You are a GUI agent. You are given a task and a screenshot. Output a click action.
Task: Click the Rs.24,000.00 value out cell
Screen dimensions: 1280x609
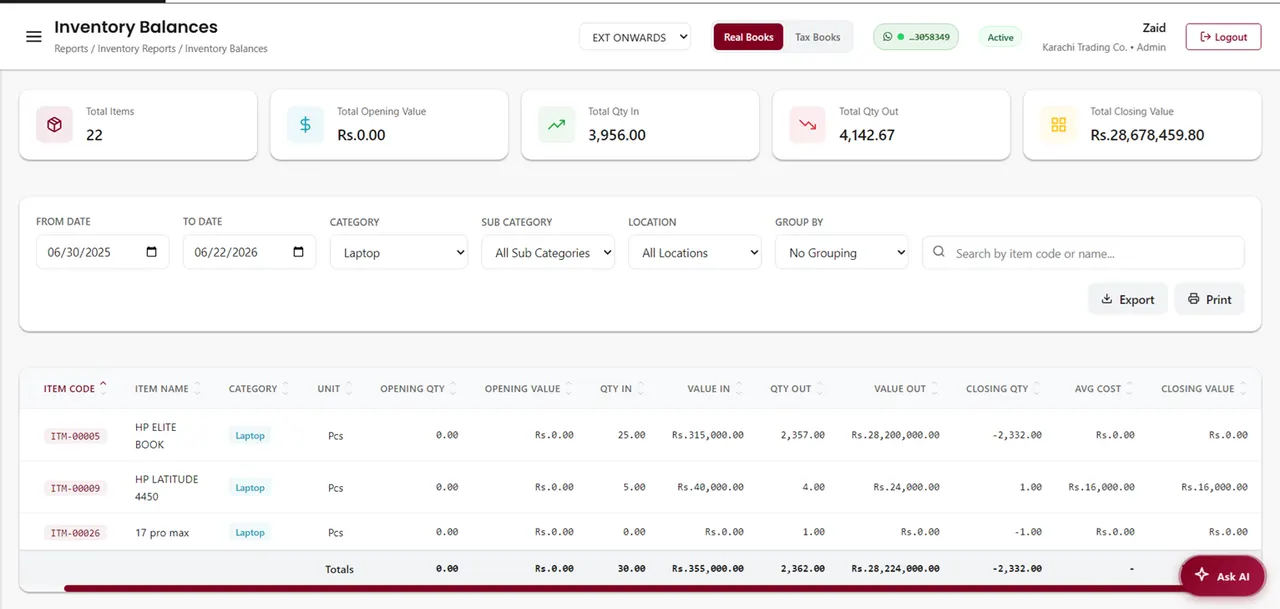pos(907,487)
